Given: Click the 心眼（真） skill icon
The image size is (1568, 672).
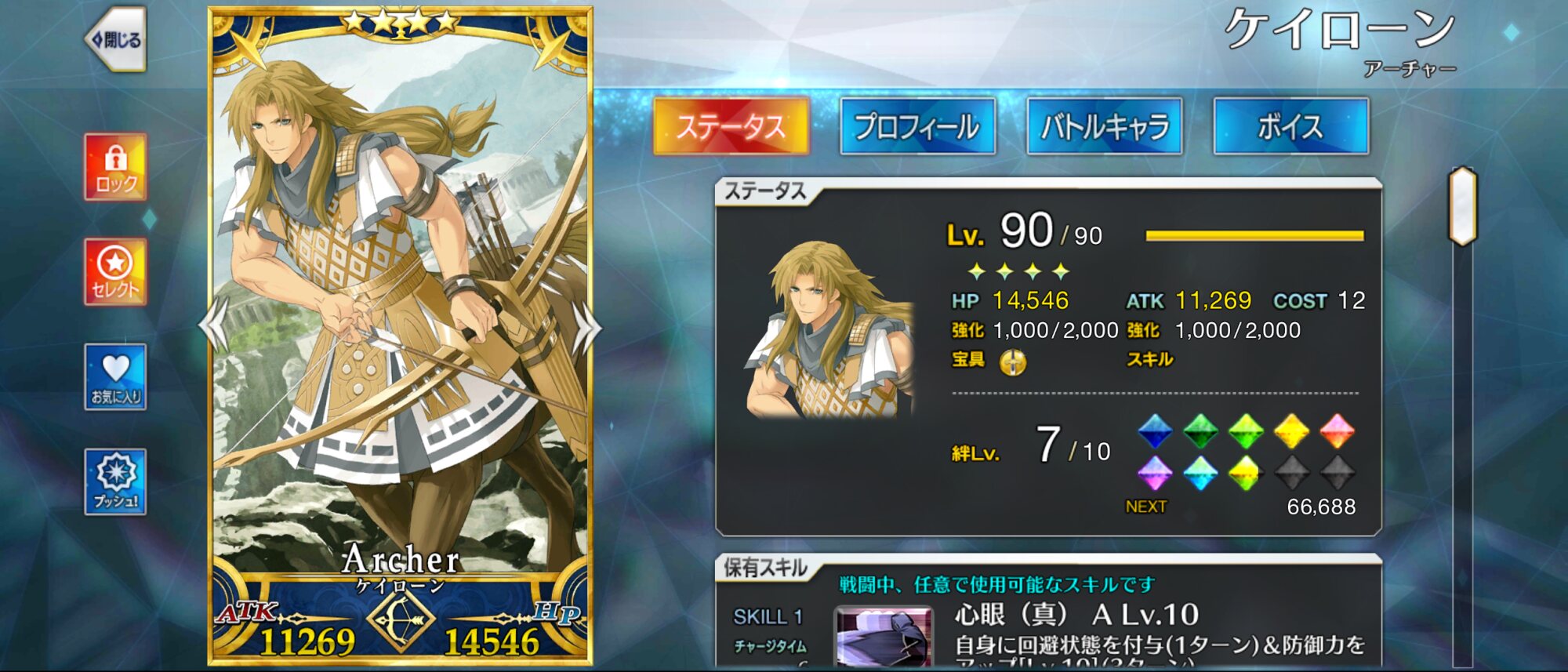Looking at the screenshot, I should coord(884,637).
